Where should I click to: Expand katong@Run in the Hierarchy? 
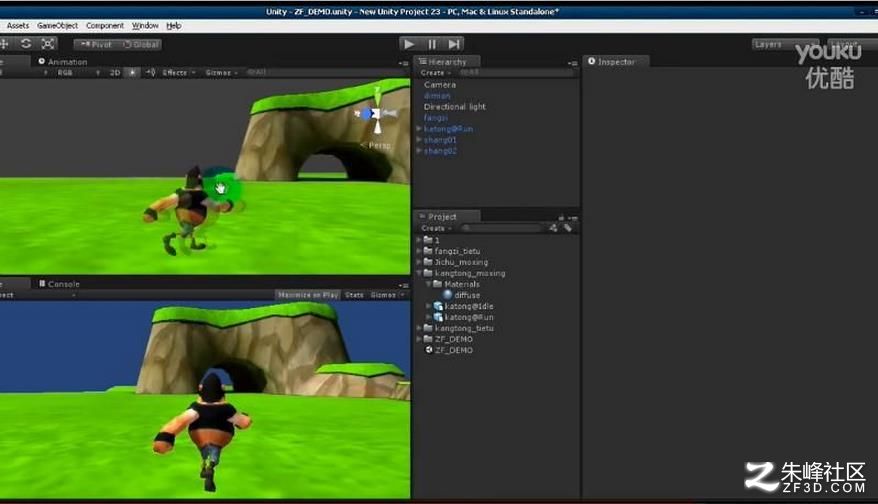[x=418, y=129]
